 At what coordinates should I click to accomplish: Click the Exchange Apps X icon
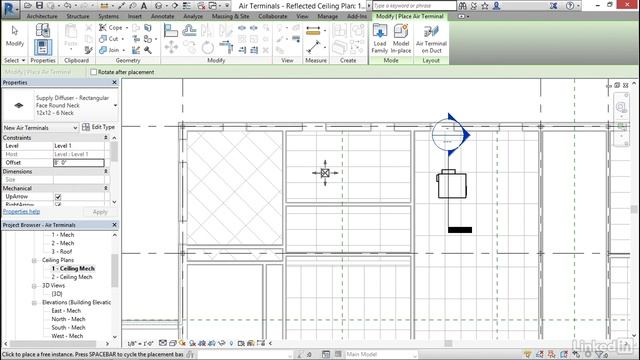pyautogui.click(x=553, y=6)
